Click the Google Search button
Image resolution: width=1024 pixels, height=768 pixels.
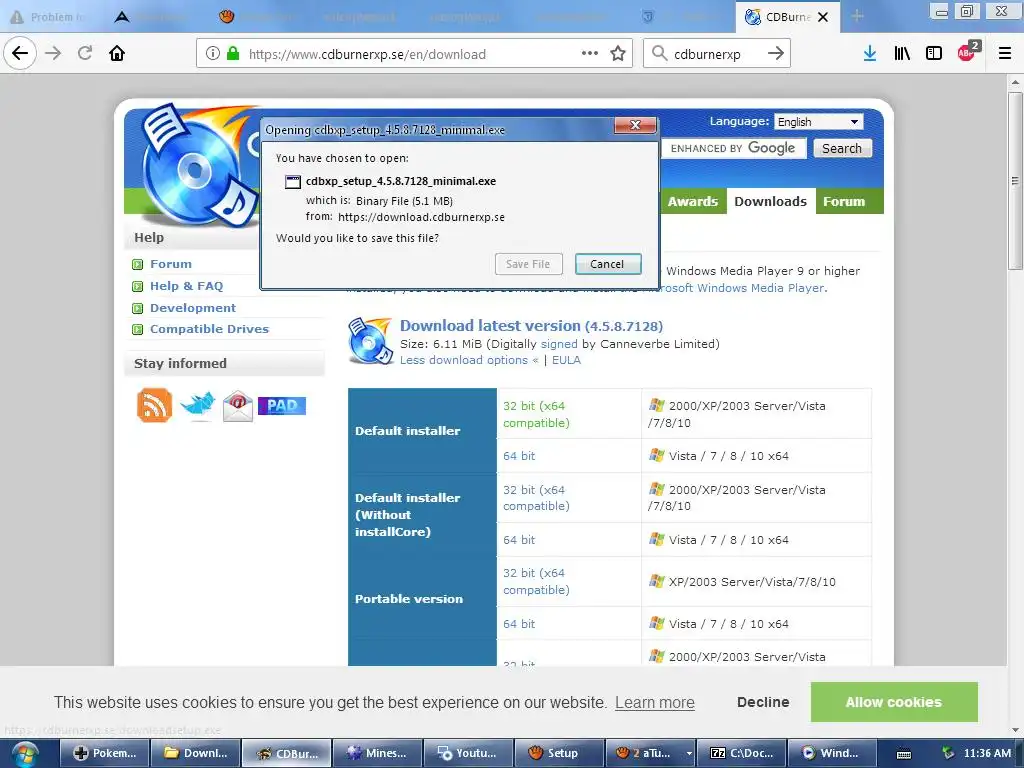coord(842,148)
